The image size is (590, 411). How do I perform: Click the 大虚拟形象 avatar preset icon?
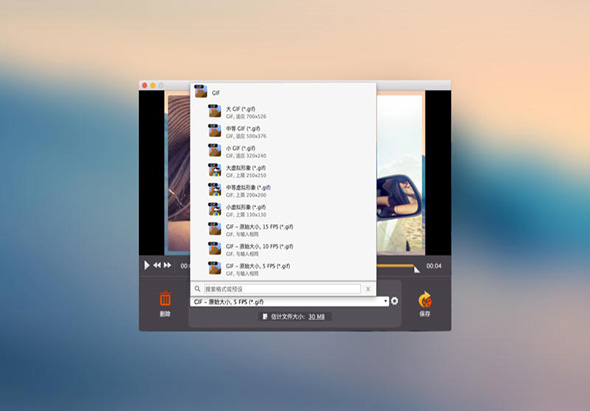pyautogui.click(x=214, y=170)
